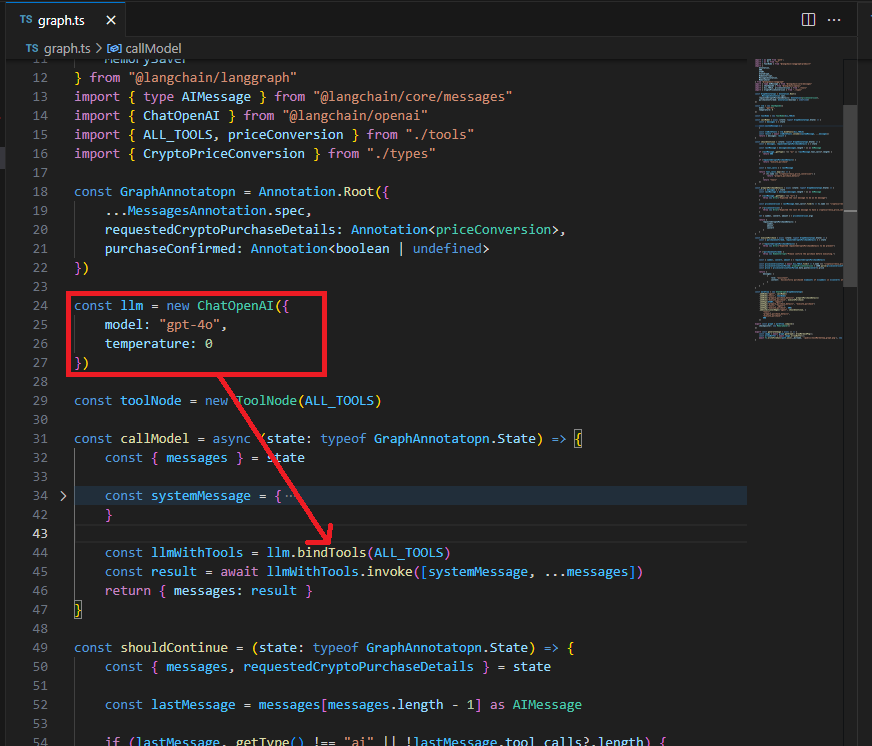Click the "@langchain/core/messages" string

pos(413,96)
